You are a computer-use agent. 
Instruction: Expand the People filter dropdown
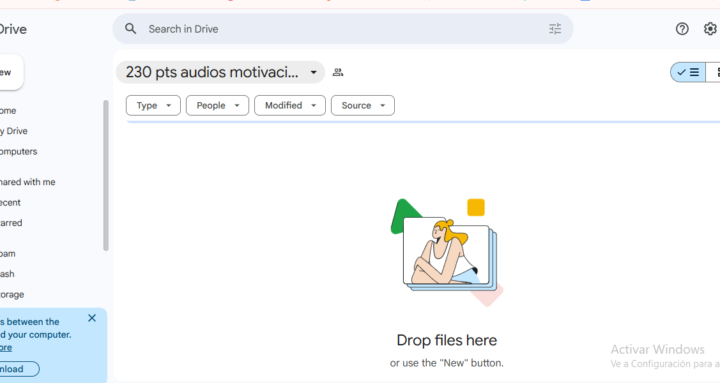(217, 106)
